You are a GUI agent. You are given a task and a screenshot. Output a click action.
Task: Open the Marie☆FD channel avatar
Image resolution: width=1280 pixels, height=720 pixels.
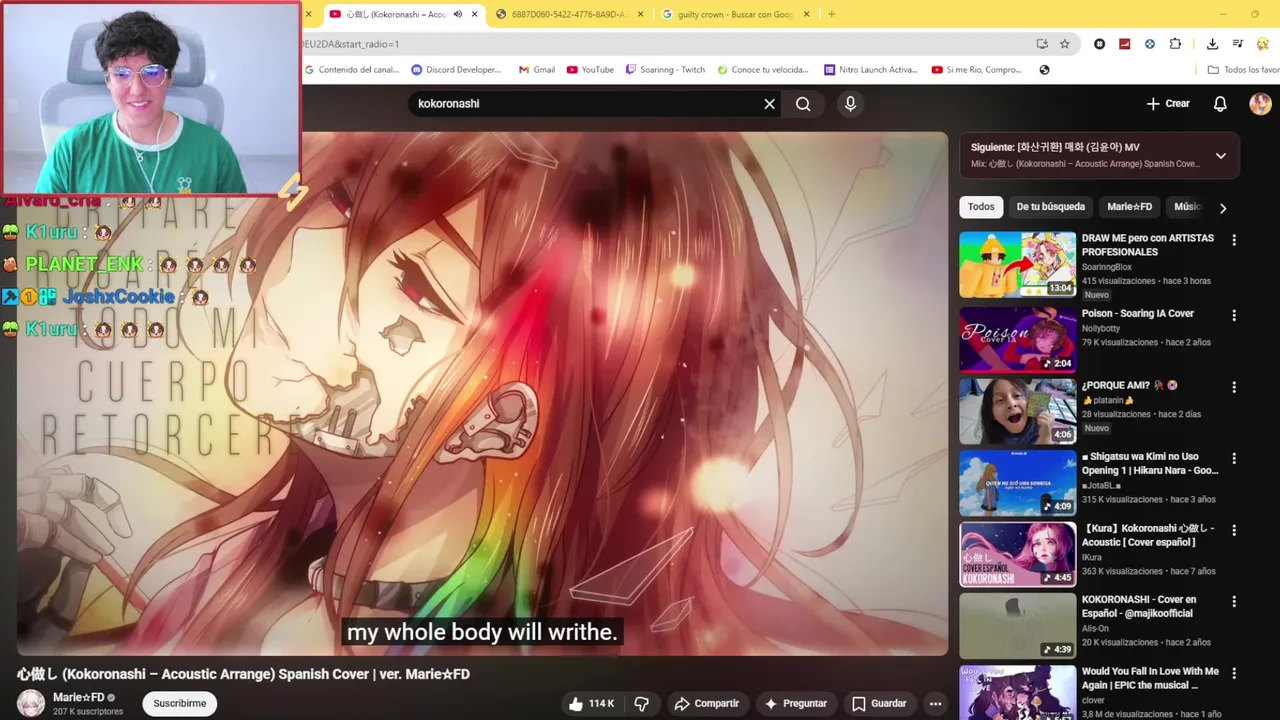[x=31, y=703]
